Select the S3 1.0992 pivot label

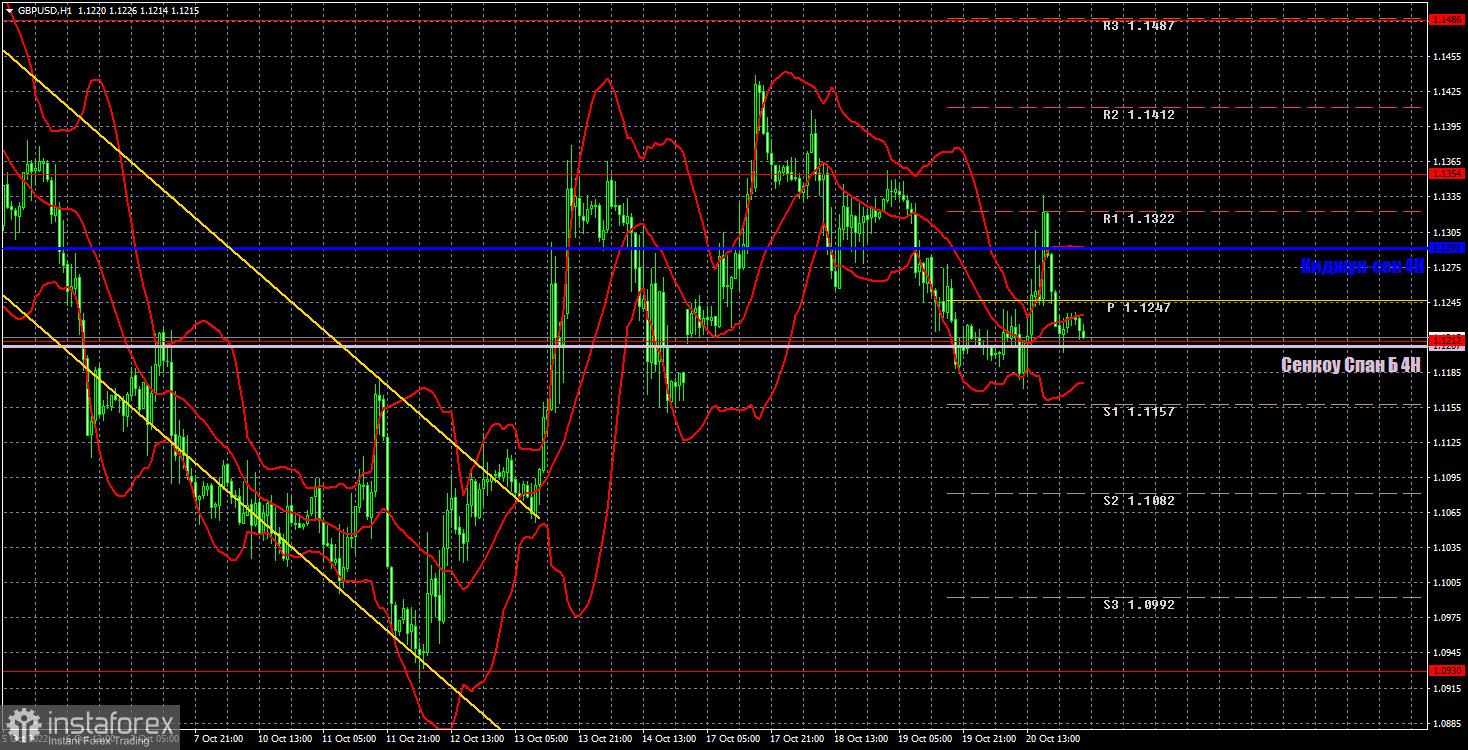1138,604
